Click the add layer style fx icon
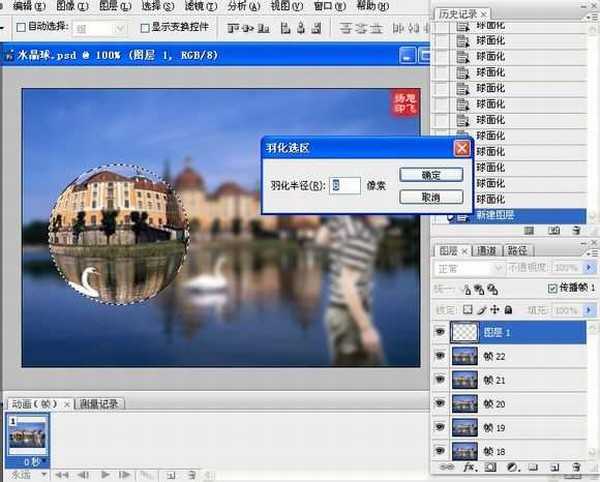 (467, 467)
